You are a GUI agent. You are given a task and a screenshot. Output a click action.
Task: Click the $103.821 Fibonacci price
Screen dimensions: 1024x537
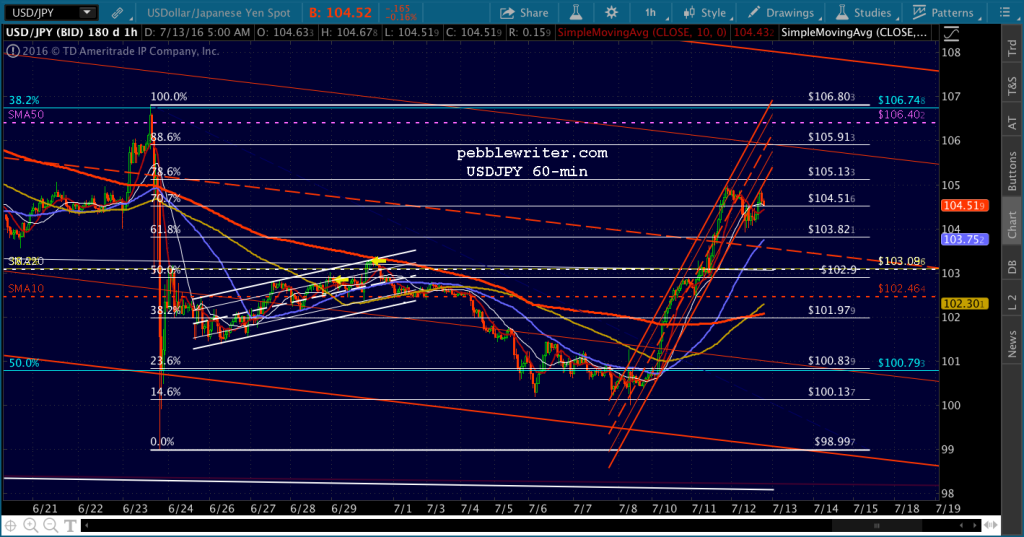[831, 229]
